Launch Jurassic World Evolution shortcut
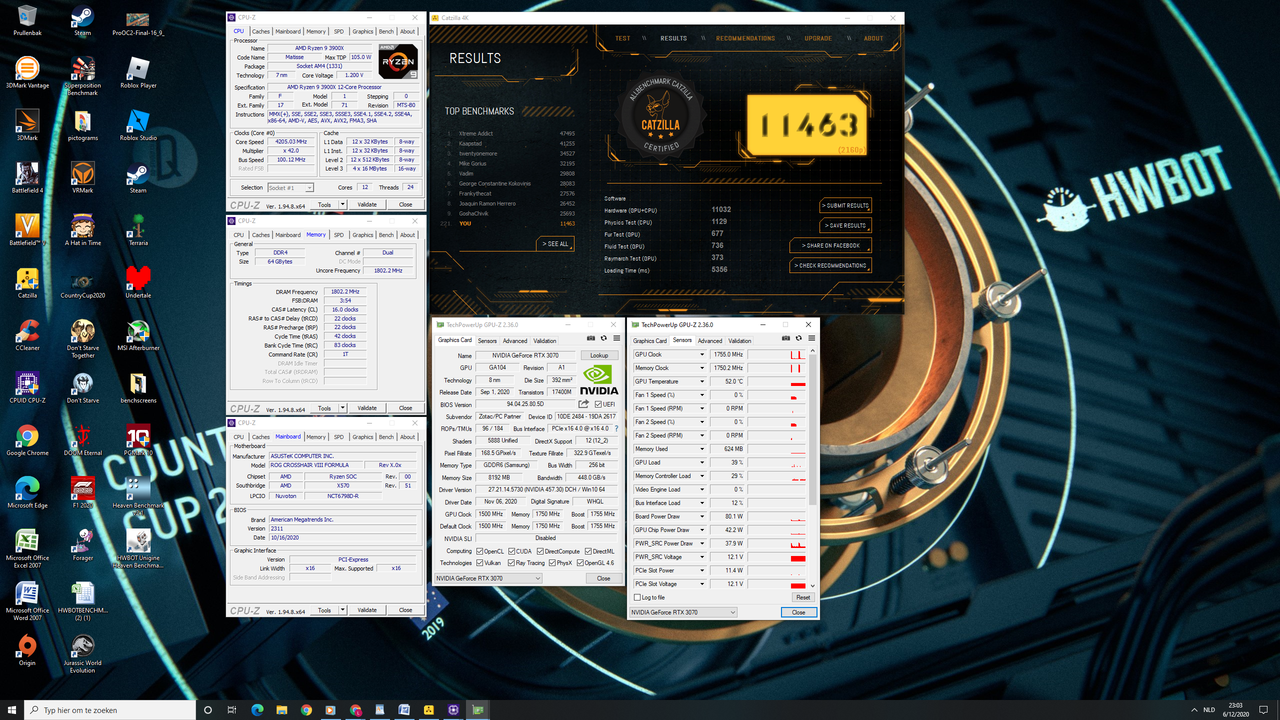1280x720 pixels. (83, 653)
